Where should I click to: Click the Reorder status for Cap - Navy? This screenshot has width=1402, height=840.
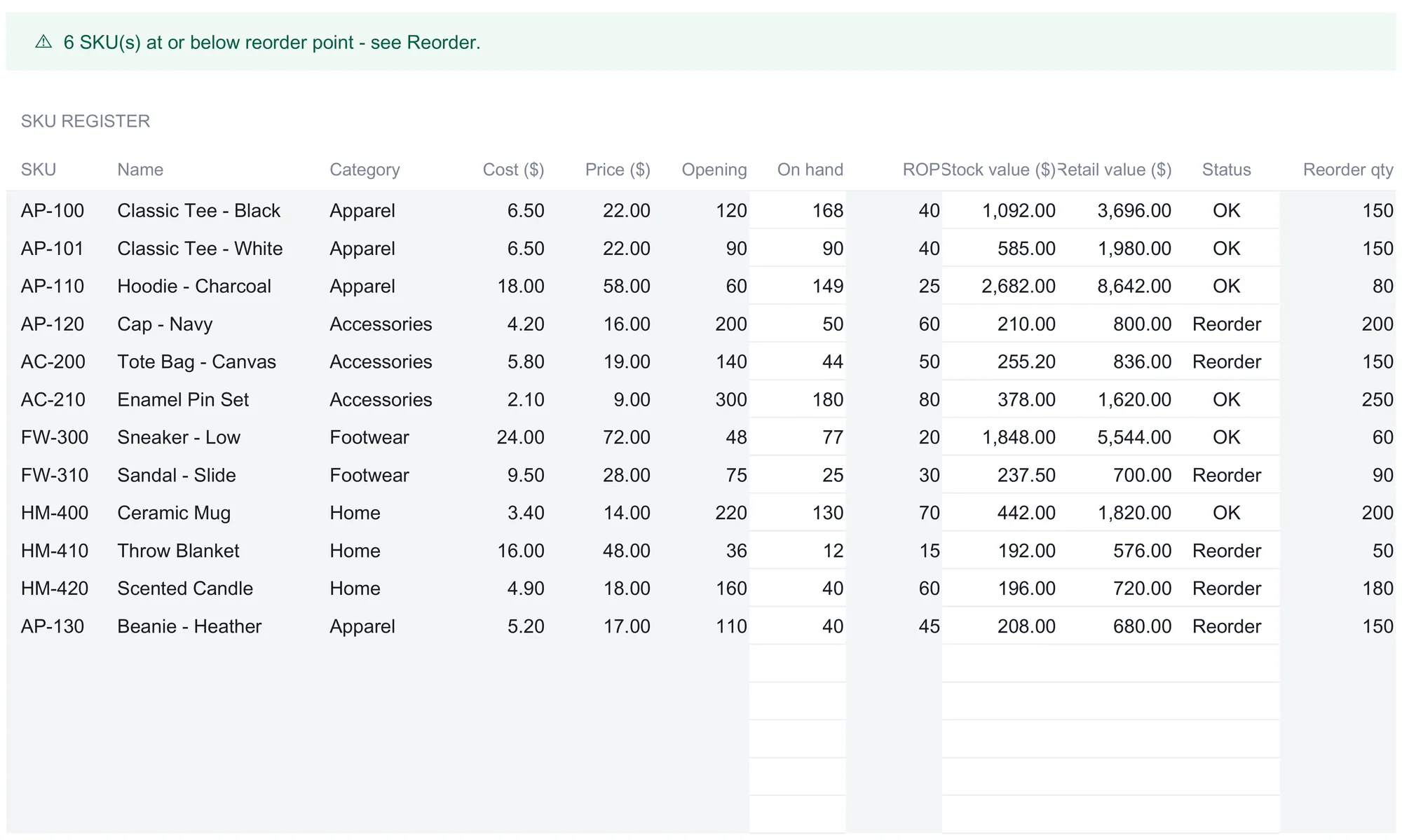[x=1226, y=324]
